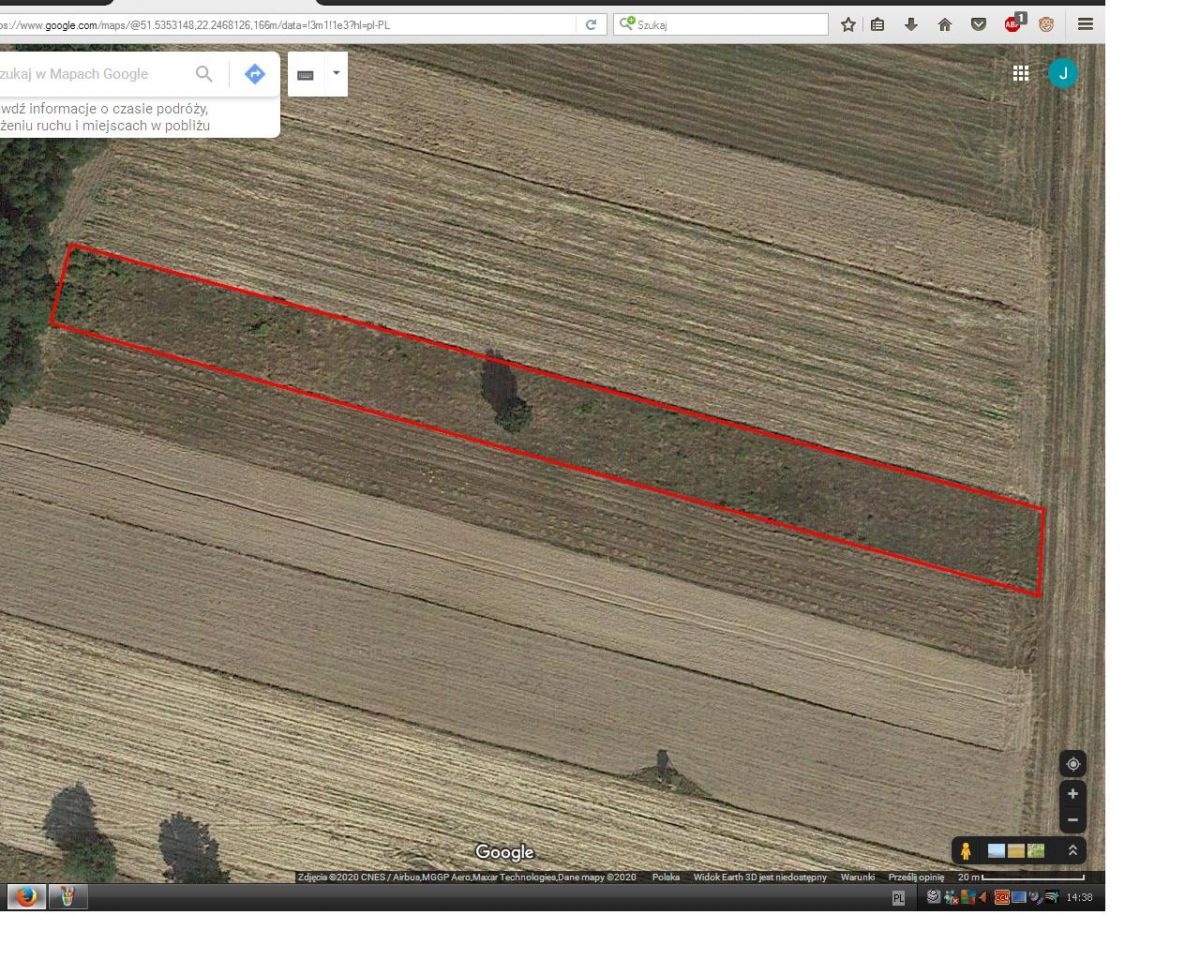Open the Adblock Plus extension icon

(x=1014, y=23)
